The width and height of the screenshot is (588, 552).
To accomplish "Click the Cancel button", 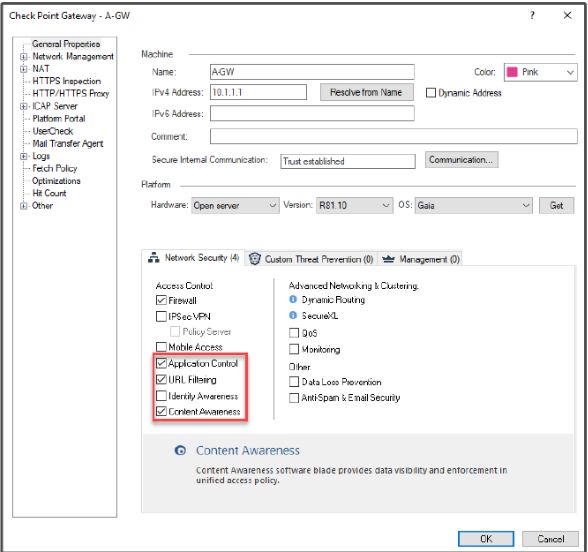I will pyautogui.click(x=550, y=539).
